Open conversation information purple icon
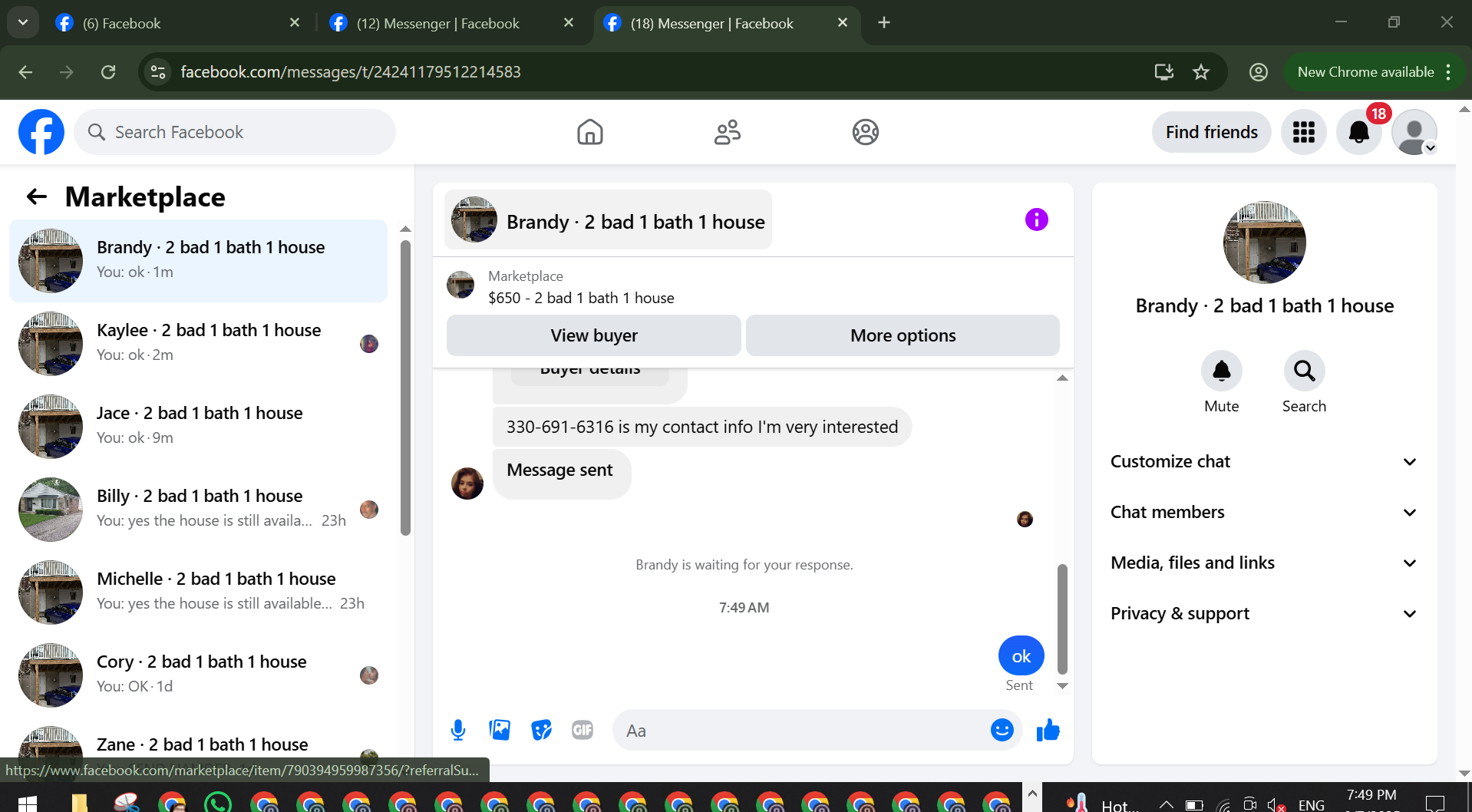Viewport: 1472px width, 812px height. coord(1036,220)
